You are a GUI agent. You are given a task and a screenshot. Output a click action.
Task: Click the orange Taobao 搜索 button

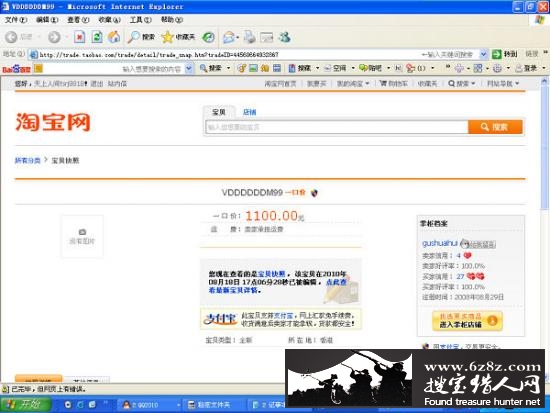495,127
